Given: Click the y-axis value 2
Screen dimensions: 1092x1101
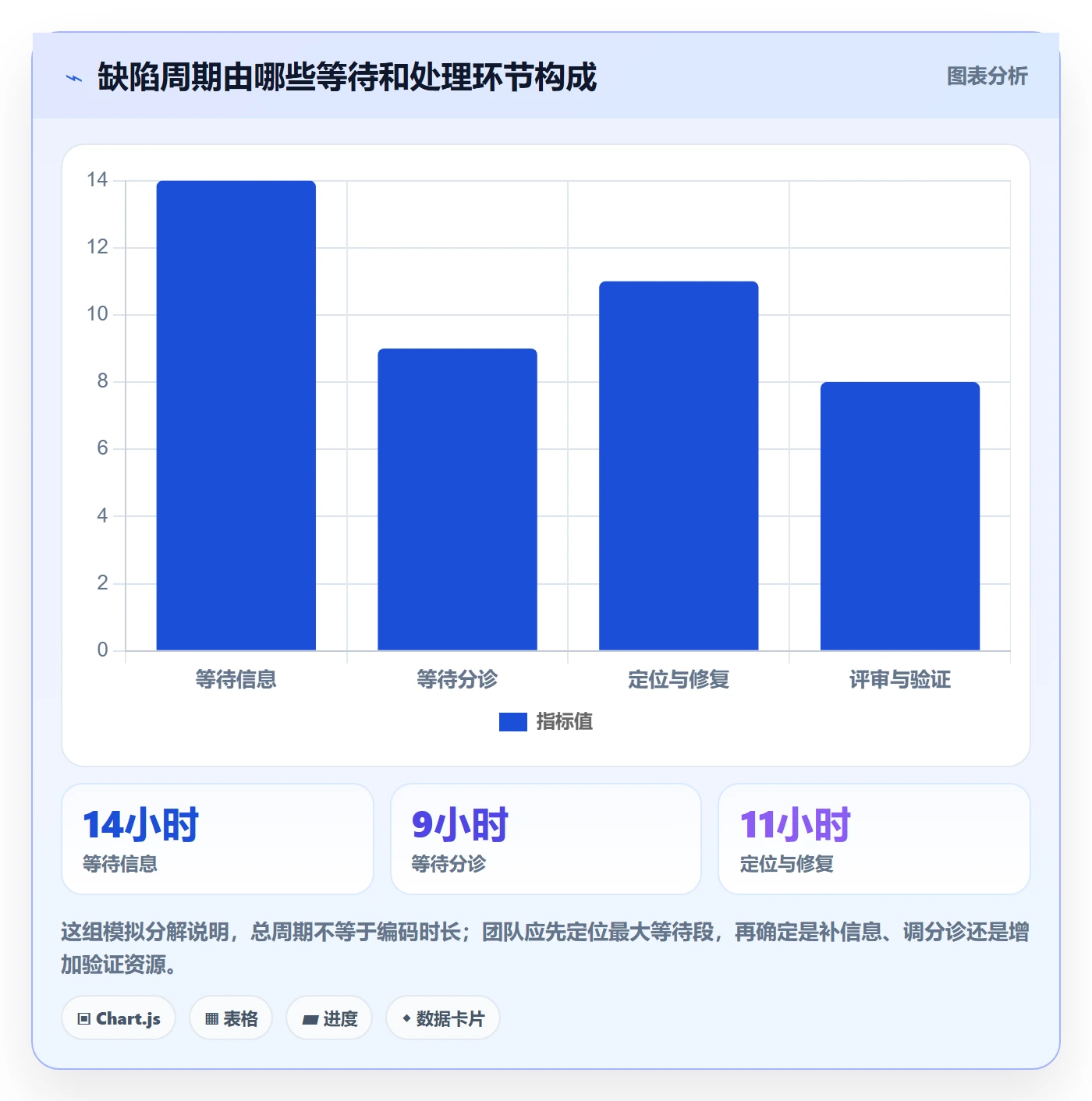Looking at the screenshot, I should (102, 582).
